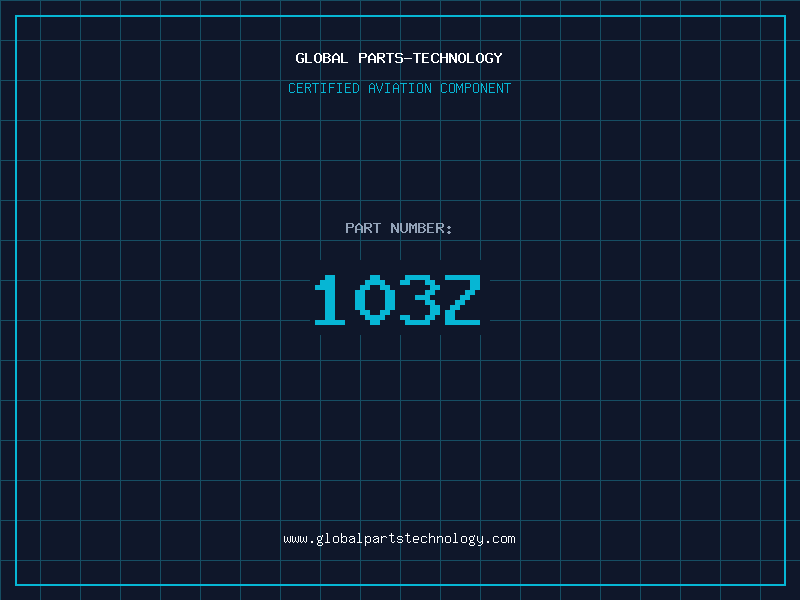The width and height of the screenshot is (800, 600).
Task: Click the word PARTS in the heading
Action: point(380,59)
